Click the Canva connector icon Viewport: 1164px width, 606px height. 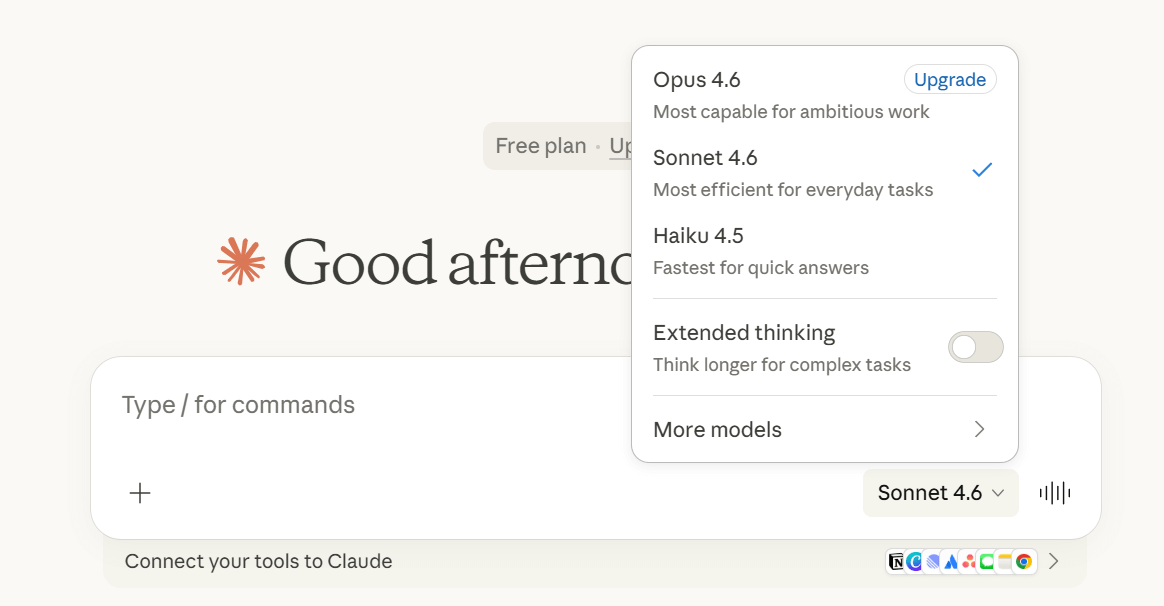coord(914,562)
